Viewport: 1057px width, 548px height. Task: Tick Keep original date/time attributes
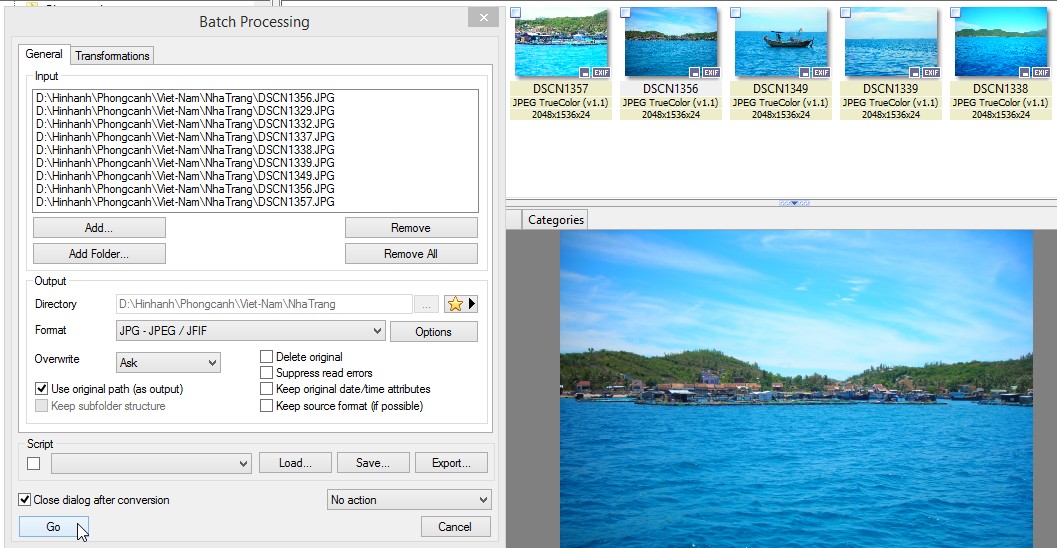[267, 389]
